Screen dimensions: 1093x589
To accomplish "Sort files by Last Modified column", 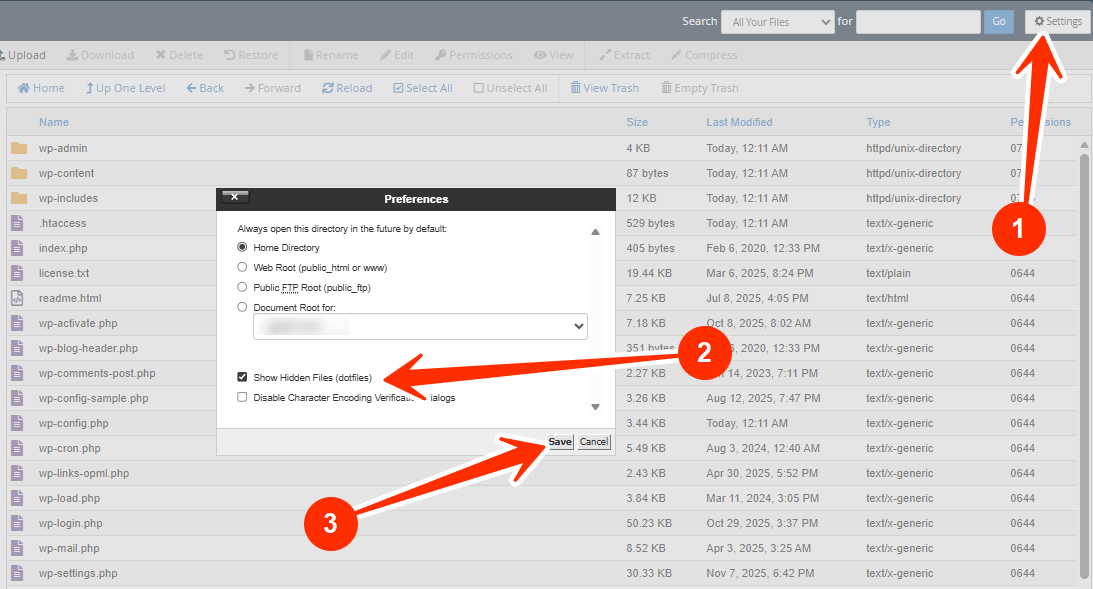I will pos(739,122).
